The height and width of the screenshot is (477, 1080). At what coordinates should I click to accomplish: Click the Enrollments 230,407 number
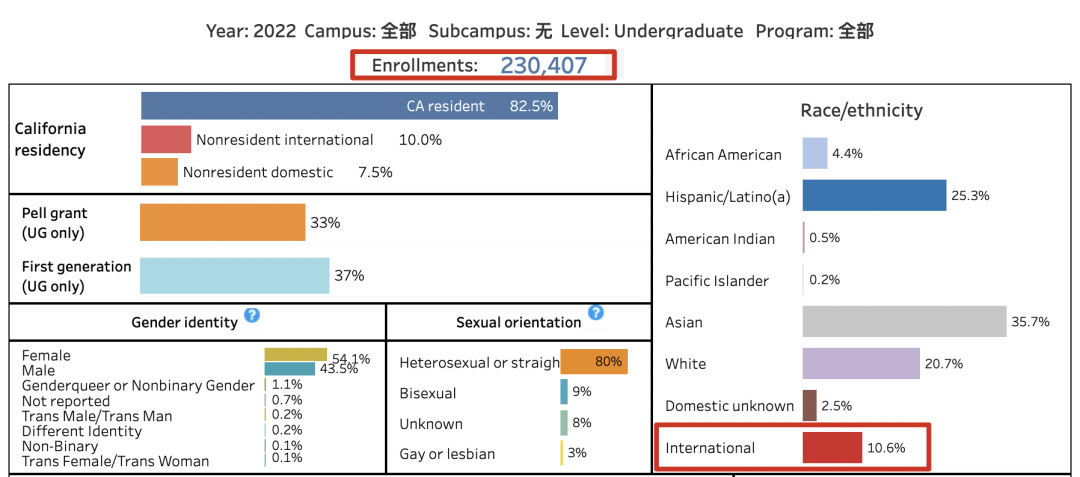pyautogui.click(x=544, y=66)
